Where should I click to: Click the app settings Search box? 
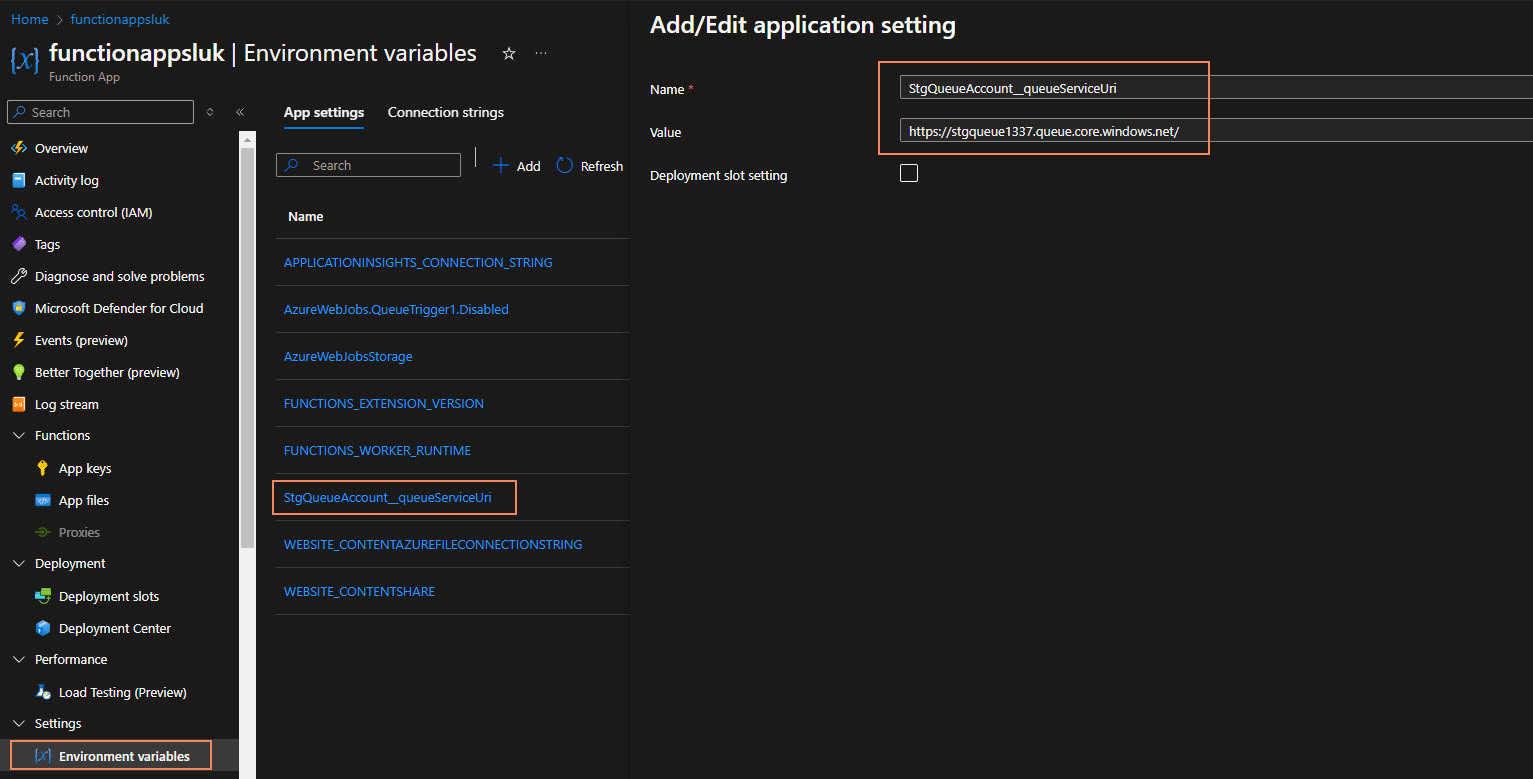click(368, 165)
